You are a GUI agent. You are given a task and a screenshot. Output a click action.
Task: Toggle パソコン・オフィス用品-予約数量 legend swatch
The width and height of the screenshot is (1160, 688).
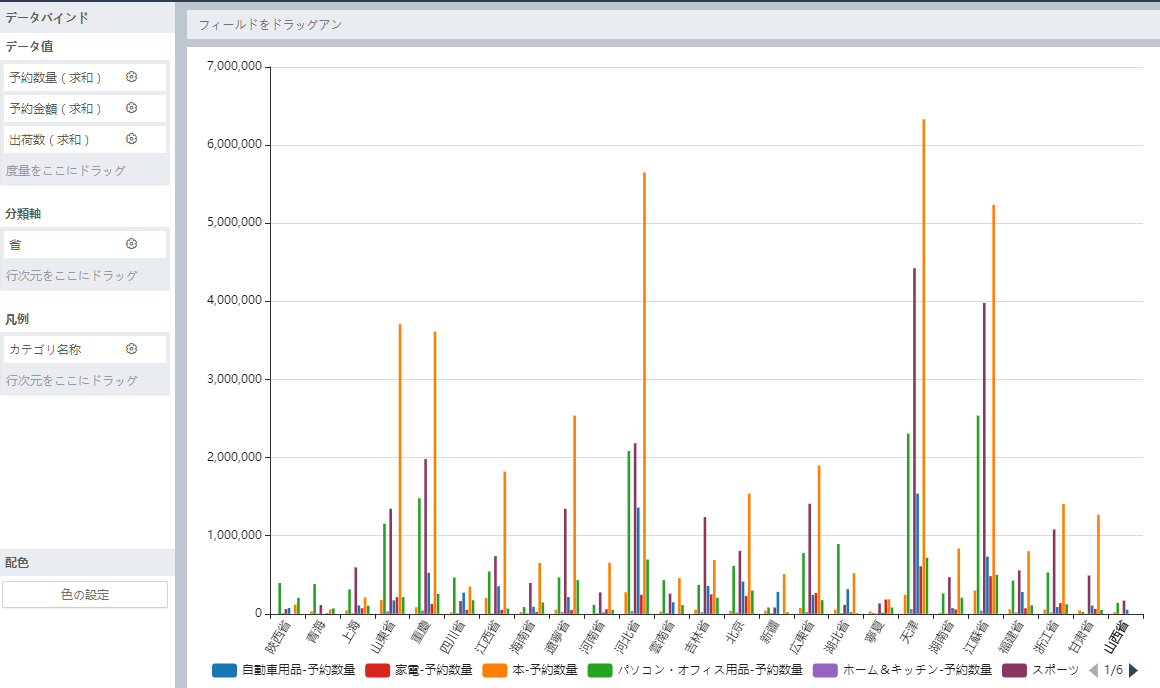[x=600, y=670]
